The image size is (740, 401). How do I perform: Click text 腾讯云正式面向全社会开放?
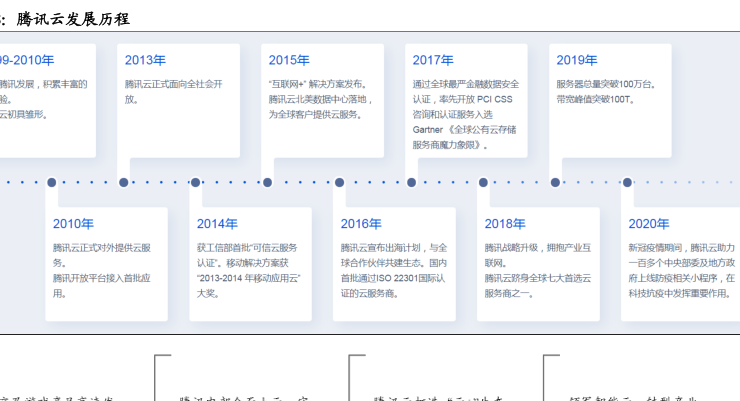[x=174, y=92]
